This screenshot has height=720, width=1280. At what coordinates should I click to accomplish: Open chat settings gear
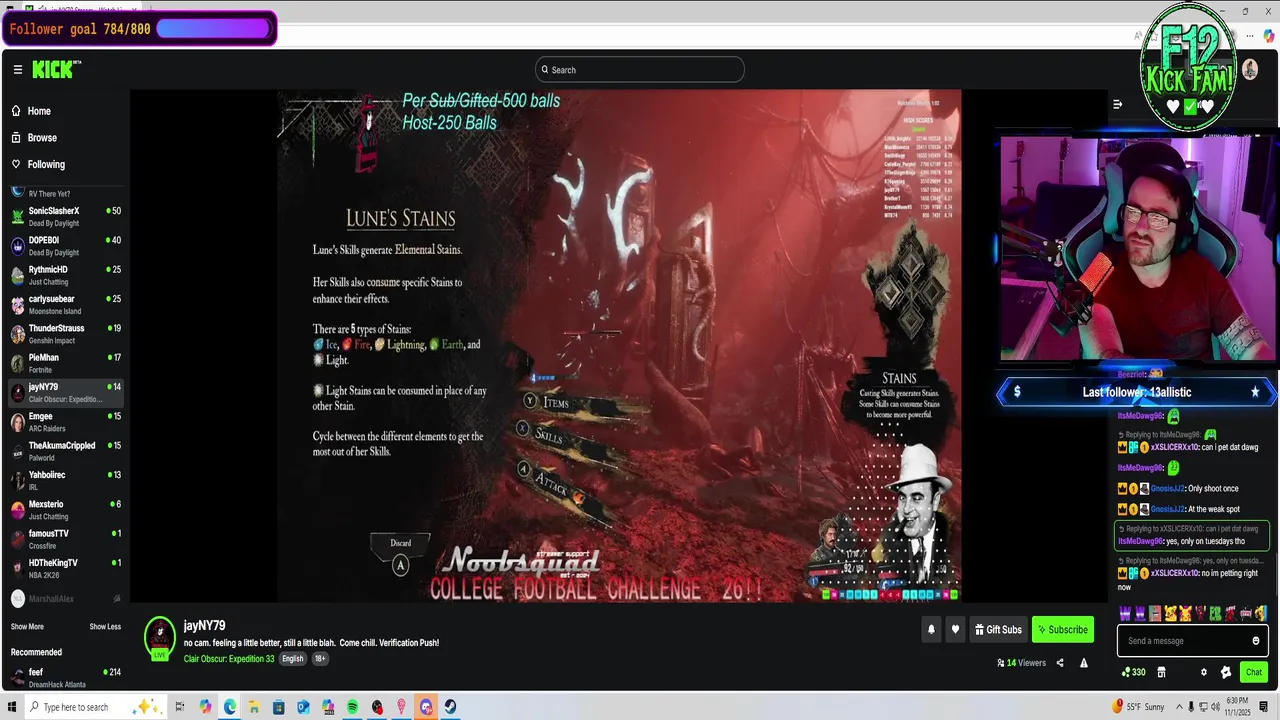(1204, 672)
